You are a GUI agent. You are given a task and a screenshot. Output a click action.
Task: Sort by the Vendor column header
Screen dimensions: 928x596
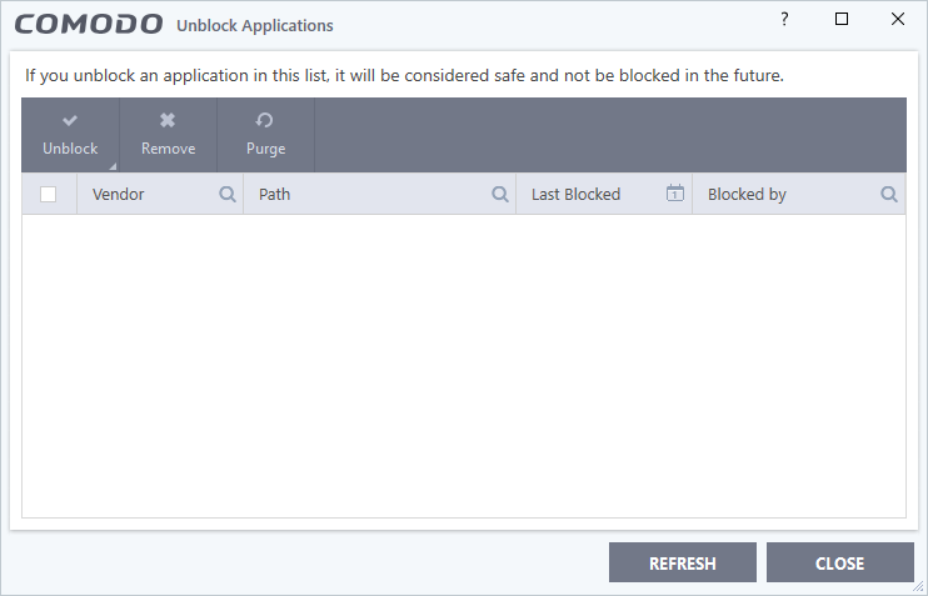pos(119,195)
